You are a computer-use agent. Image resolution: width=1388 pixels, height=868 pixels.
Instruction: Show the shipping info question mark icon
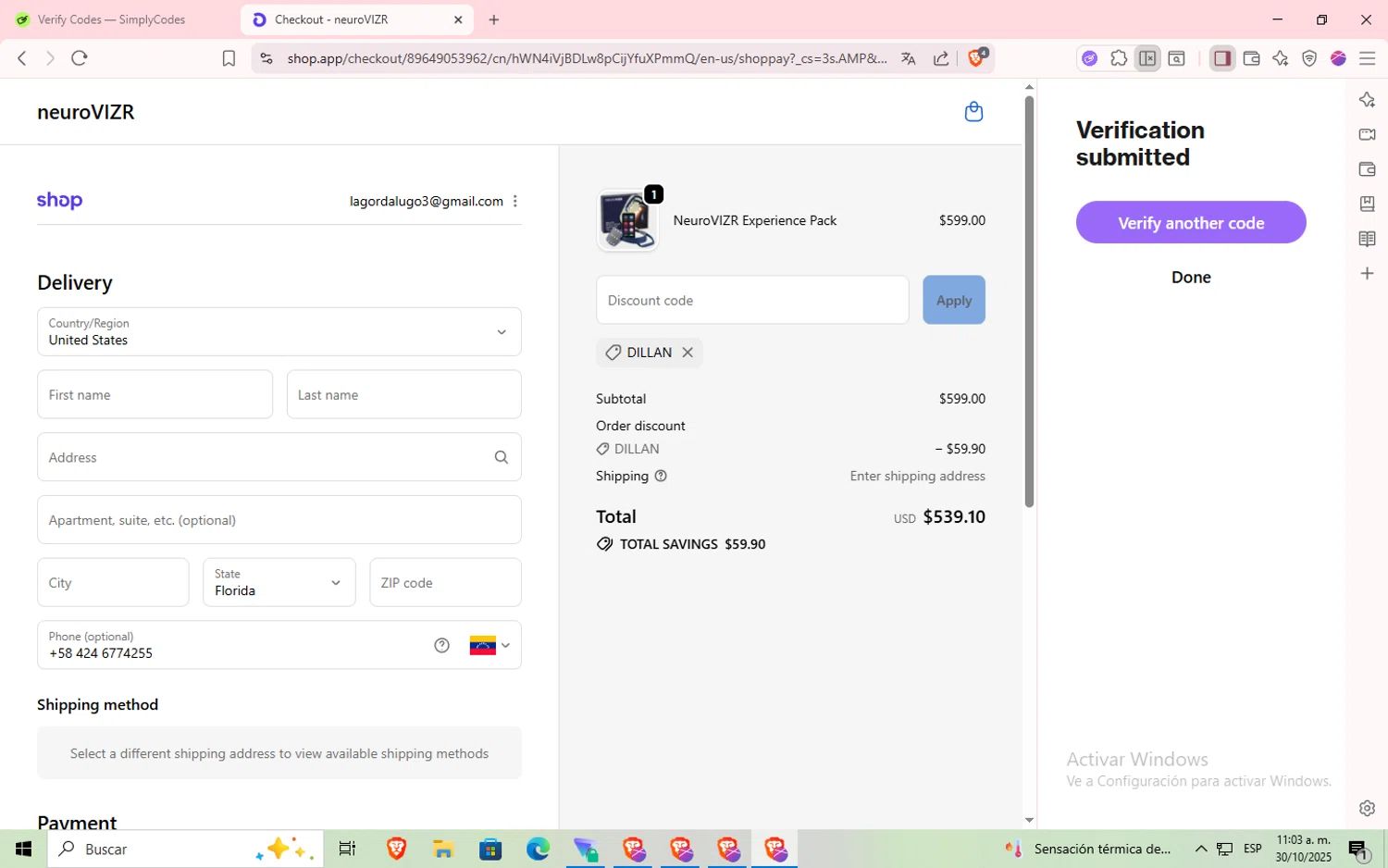point(661,476)
